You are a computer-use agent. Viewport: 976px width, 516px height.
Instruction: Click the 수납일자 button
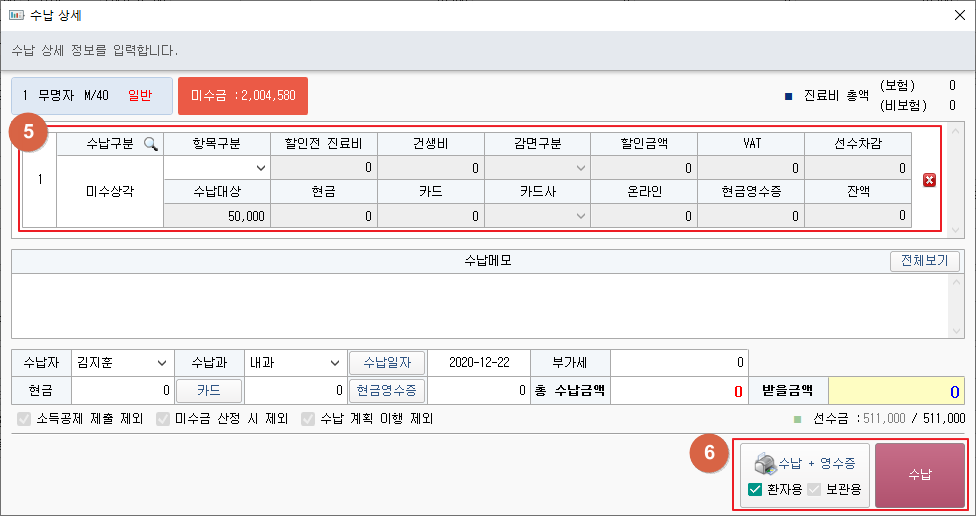click(387, 362)
